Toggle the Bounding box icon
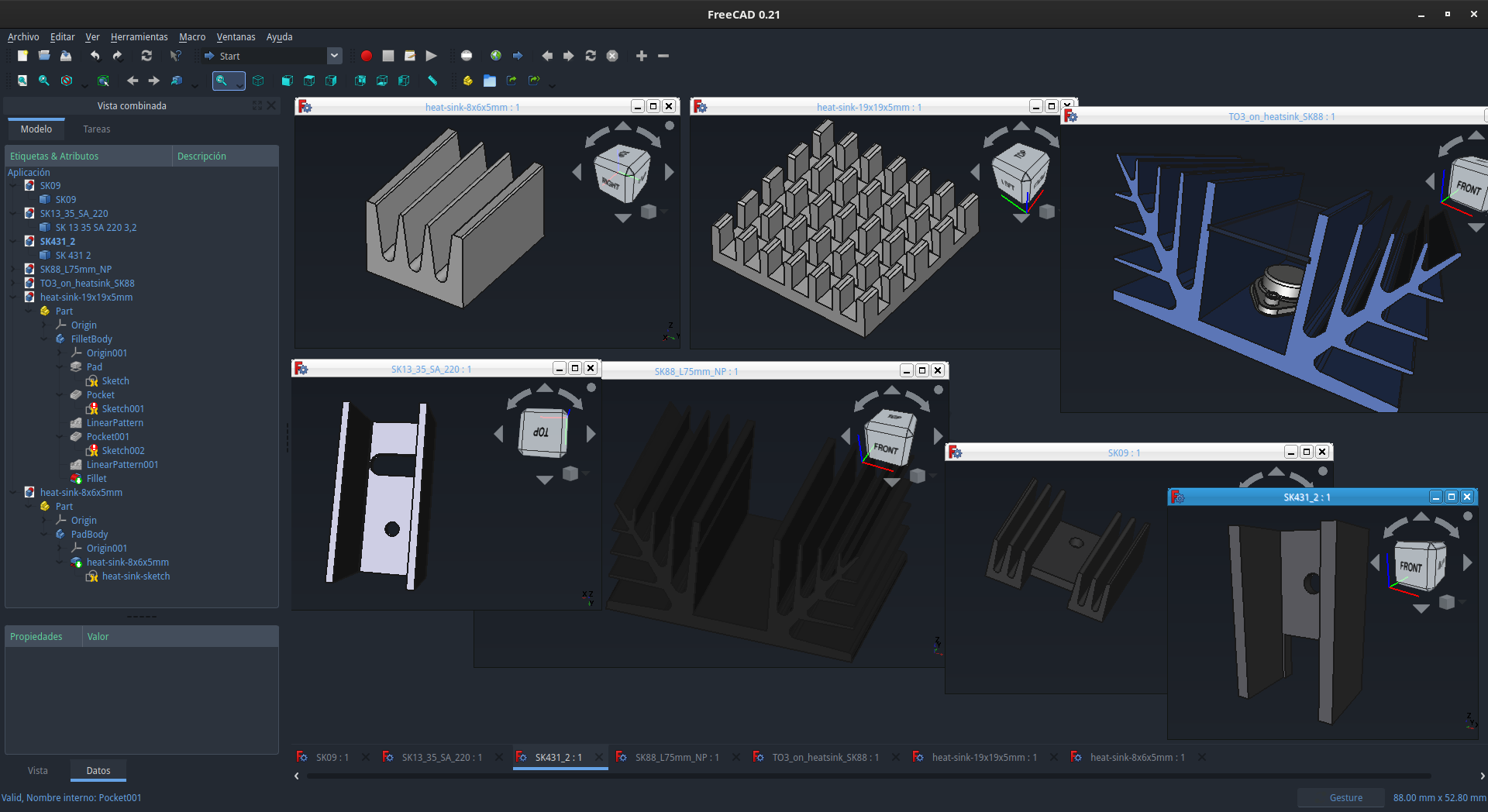This screenshot has width=1488, height=812. (x=103, y=81)
